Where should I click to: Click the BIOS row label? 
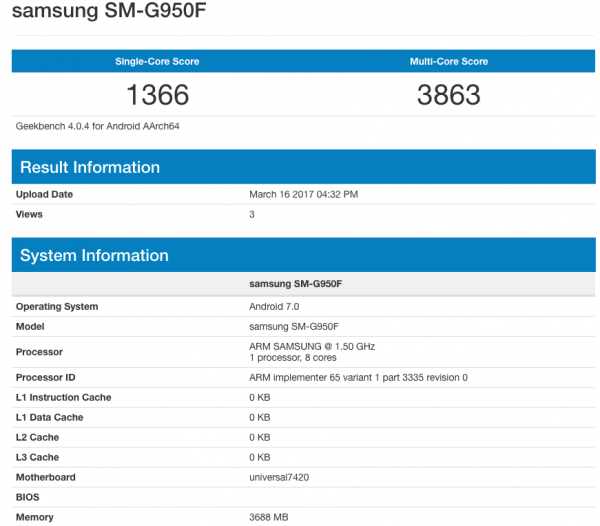[x=28, y=497]
